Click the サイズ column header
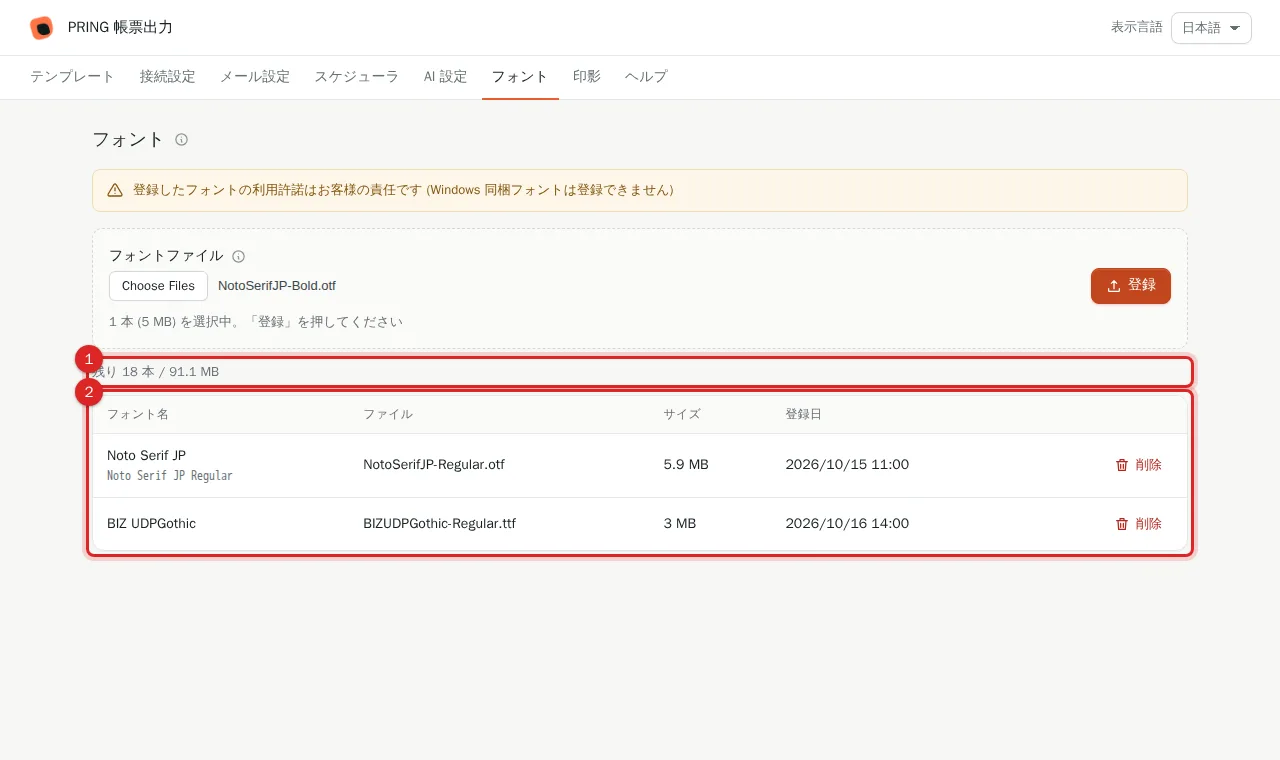The width and height of the screenshot is (1280, 760). 682,414
